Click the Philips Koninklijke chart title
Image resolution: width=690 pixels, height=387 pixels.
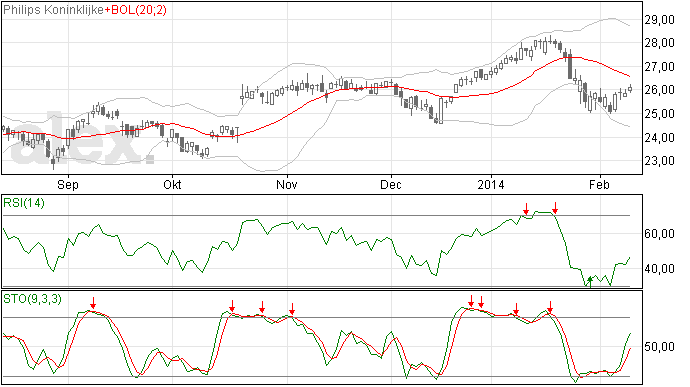[54, 10]
